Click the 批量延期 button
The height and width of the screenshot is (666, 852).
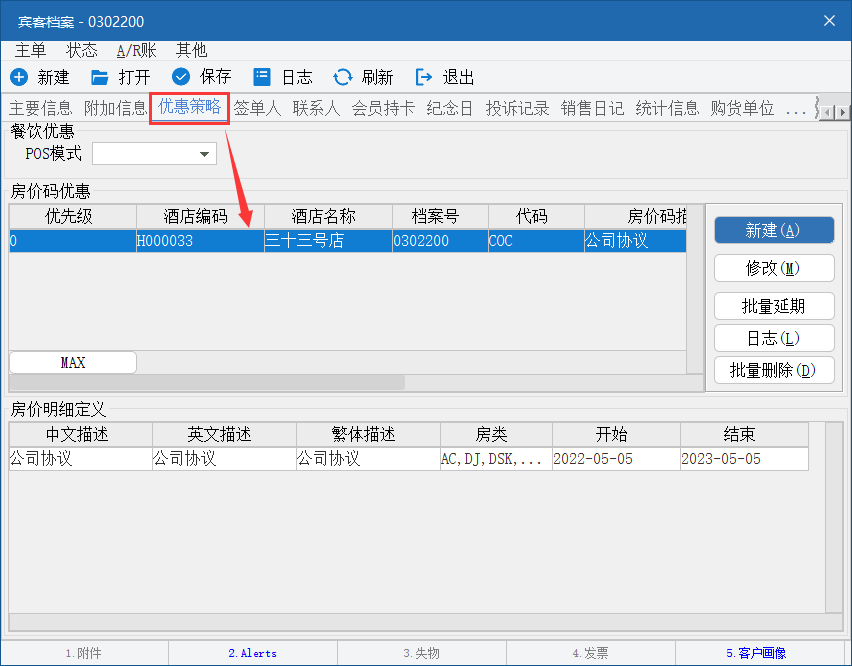coord(774,306)
